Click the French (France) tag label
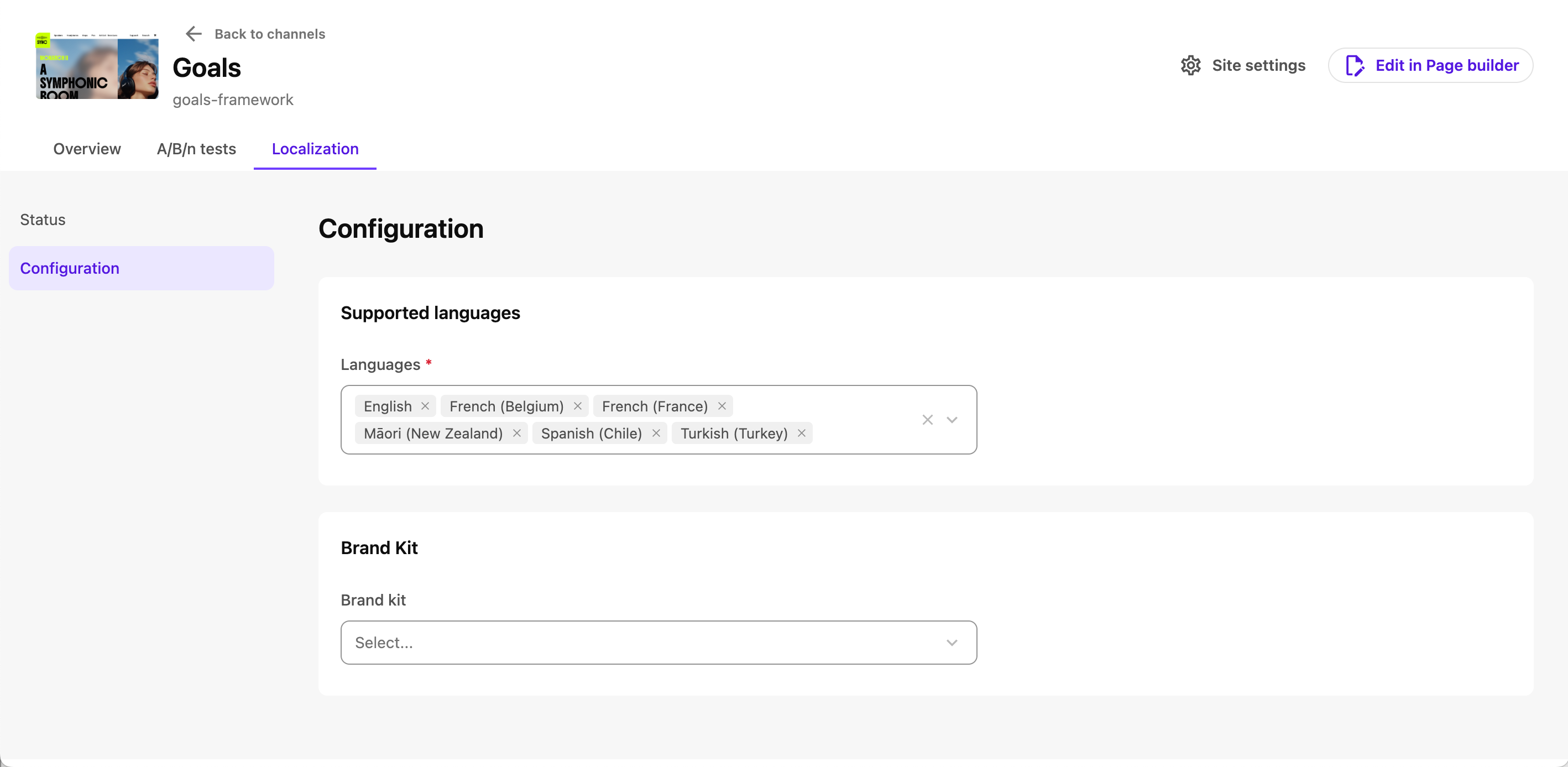Image resolution: width=1568 pixels, height=767 pixels. click(x=655, y=406)
